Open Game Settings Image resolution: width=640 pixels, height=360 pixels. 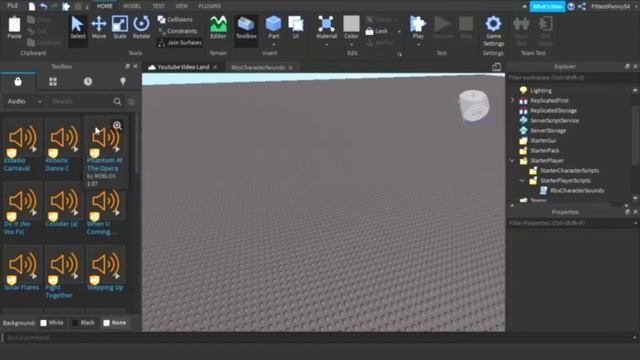click(x=493, y=31)
